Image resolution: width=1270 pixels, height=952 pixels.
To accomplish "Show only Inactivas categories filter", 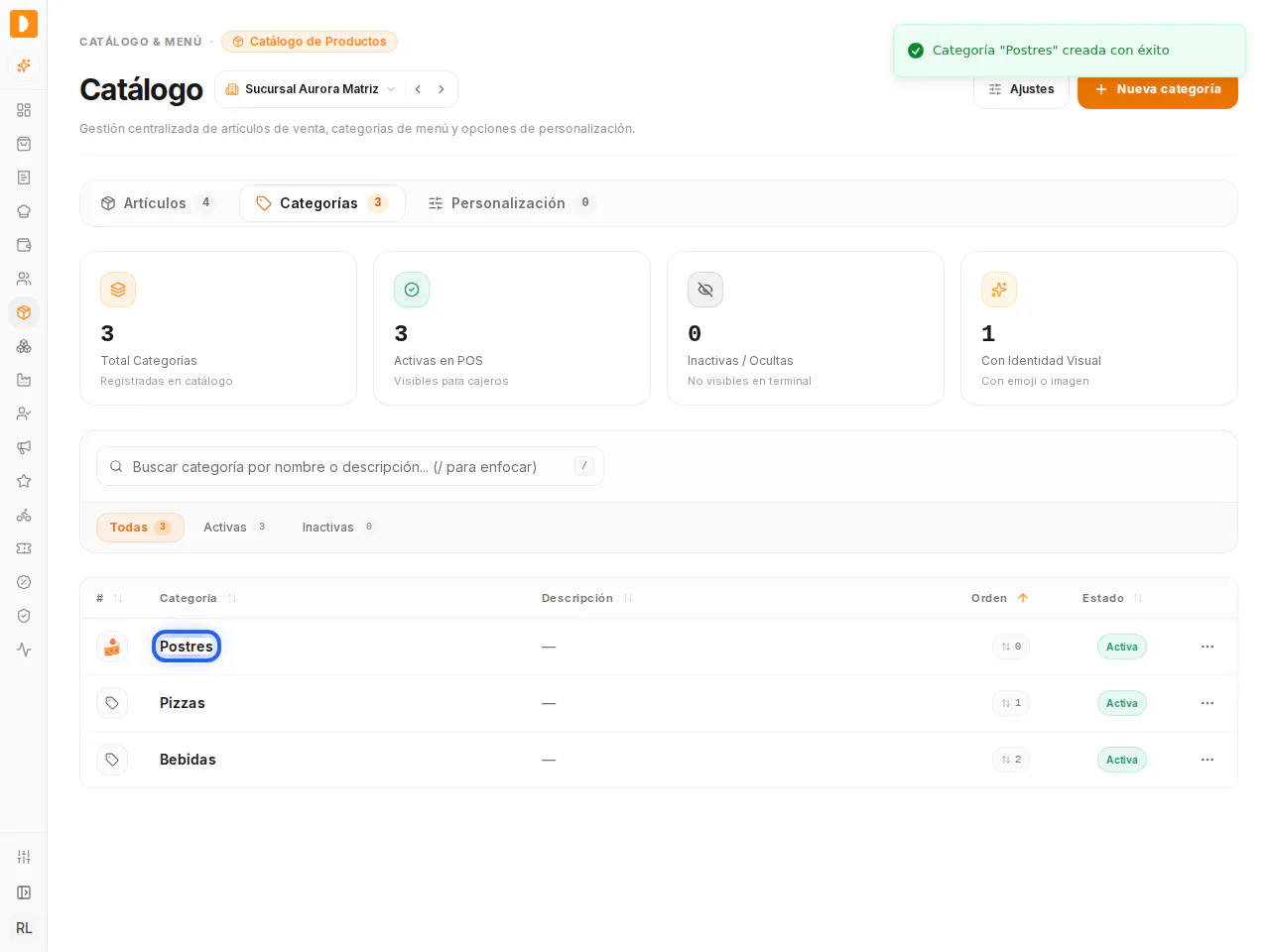I will pos(338,528).
